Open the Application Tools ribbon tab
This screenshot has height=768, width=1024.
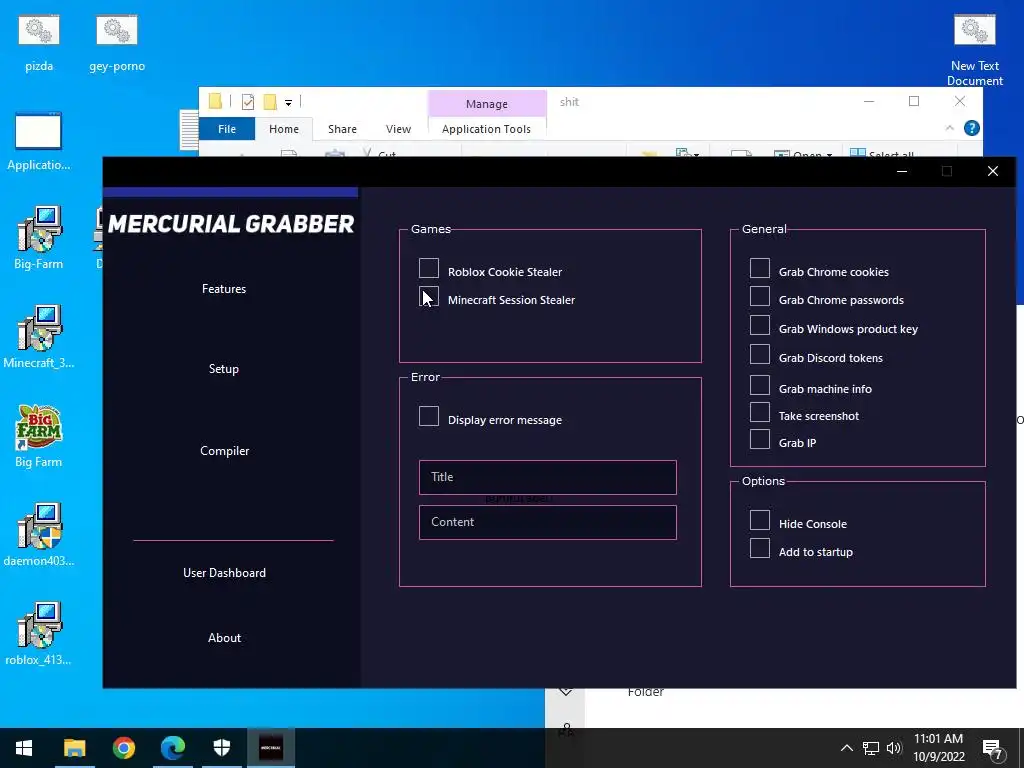(x=487, y=129)
